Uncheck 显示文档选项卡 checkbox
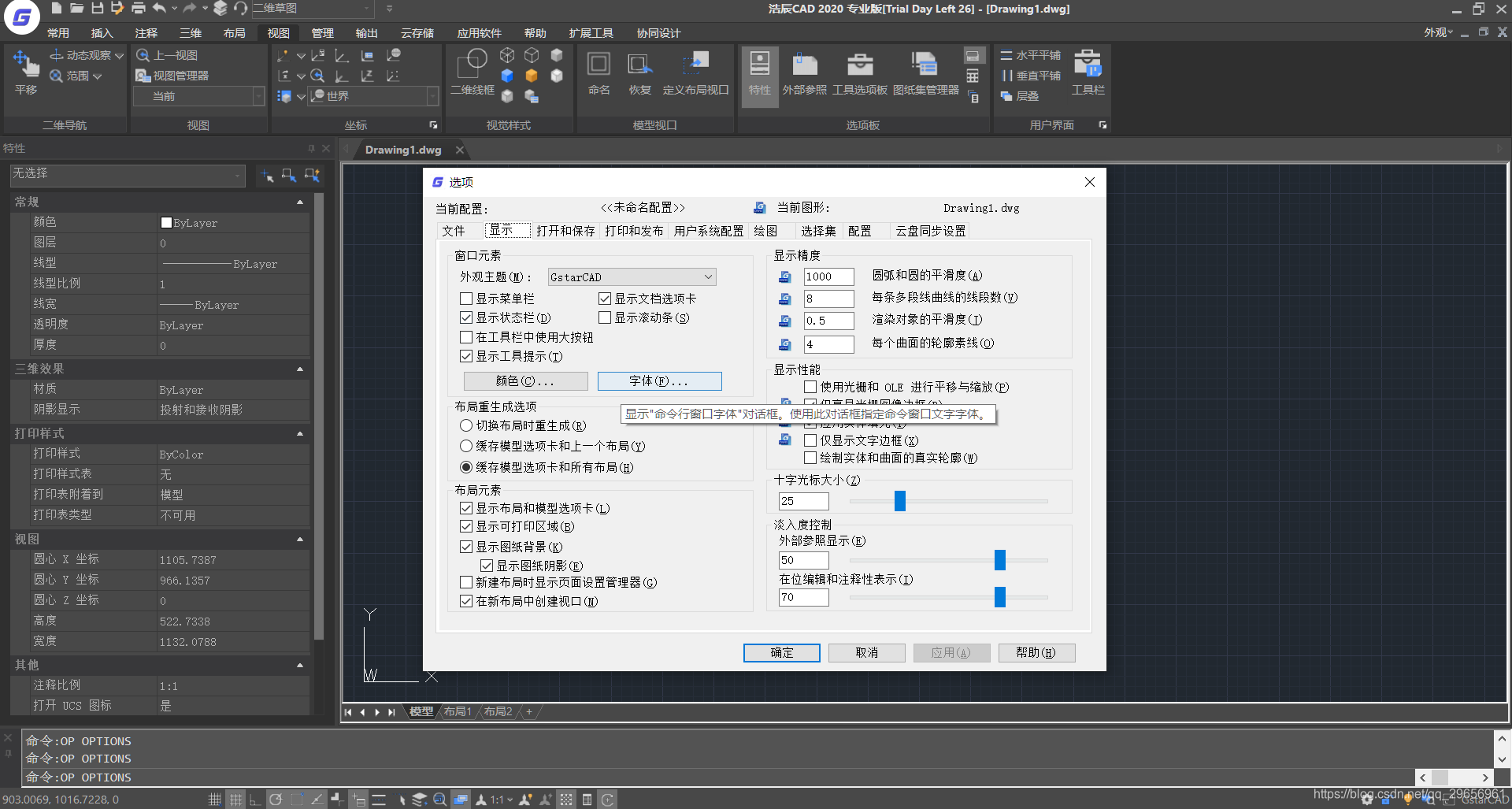 pos(605,299)
